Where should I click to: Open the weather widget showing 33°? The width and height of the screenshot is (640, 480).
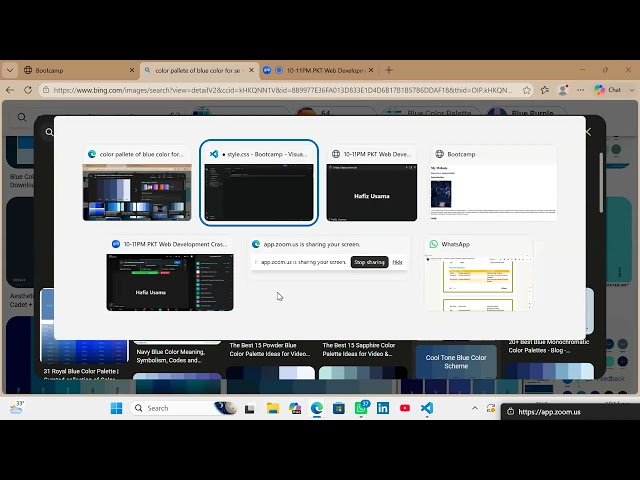coord(17,407)
